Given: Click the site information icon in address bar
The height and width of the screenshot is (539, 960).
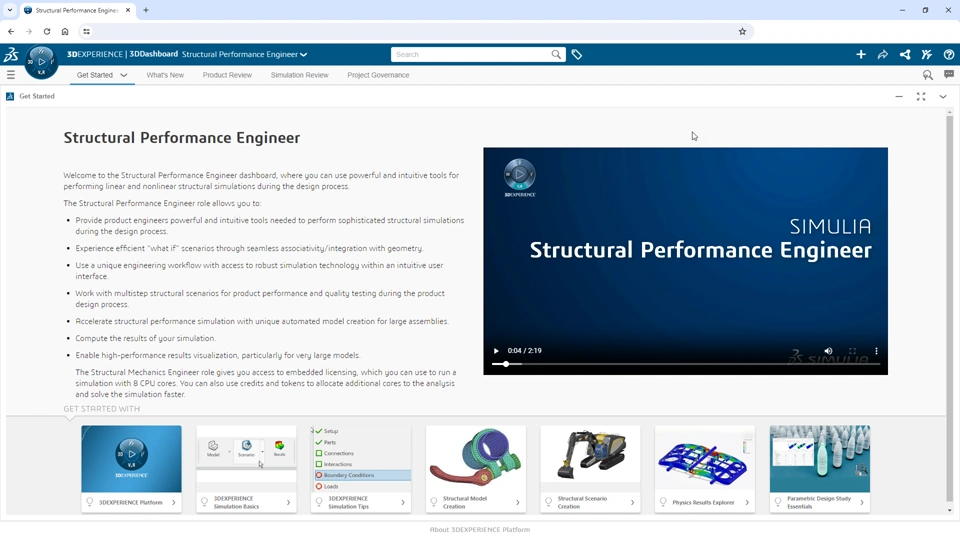Looking at the screenshot, I should coord(86,31).
